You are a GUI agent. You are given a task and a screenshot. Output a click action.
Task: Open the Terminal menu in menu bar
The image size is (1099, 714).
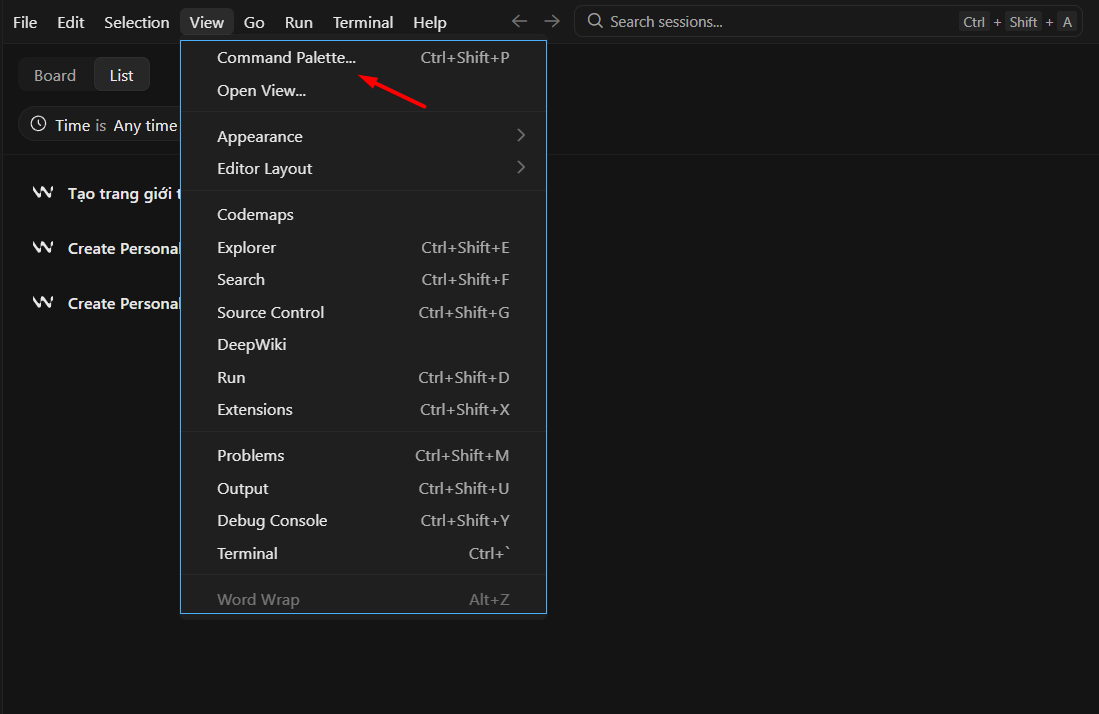pyautogui.click(x=363, y=22)
